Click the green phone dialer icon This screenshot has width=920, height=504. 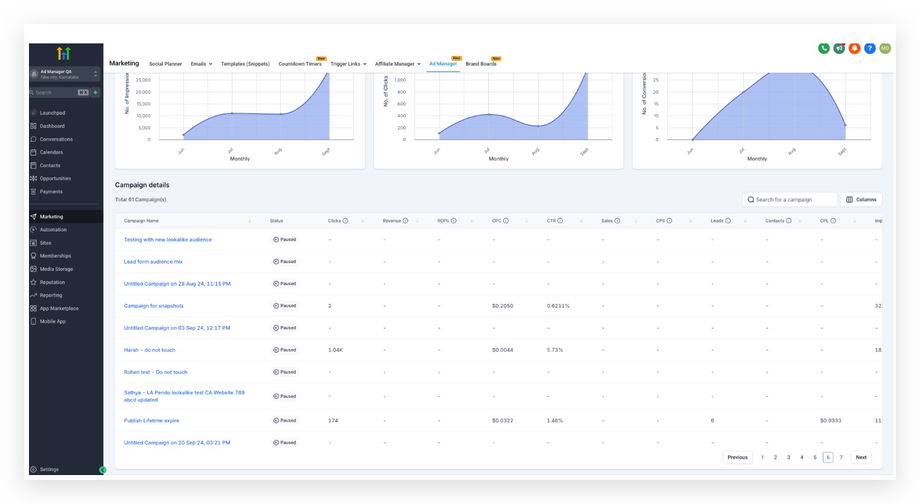824,48
